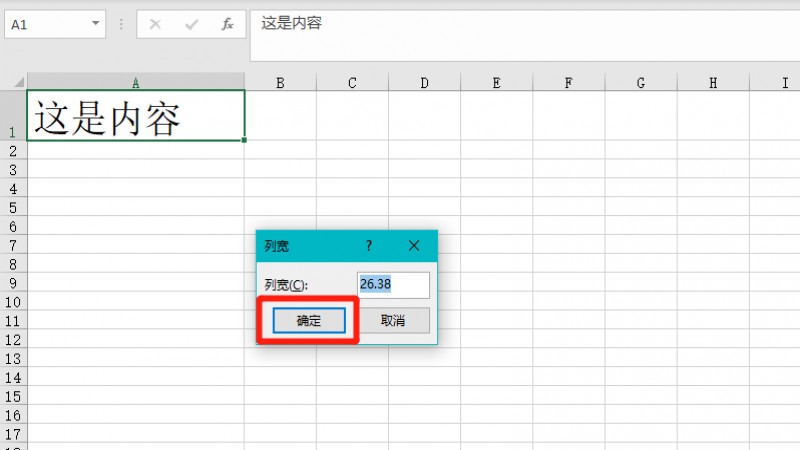
Task: Select cell A1 containing 这是内容
Action: 136,115
